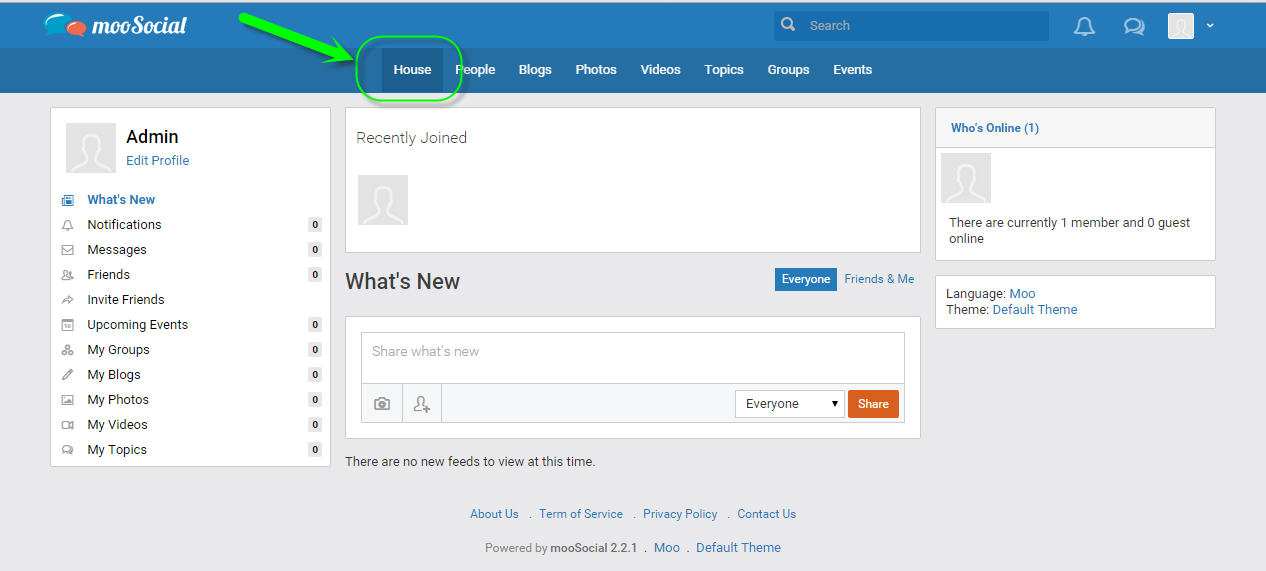Click the search magnifier icon
The image size is (1266, 571).
click(789, 25)
